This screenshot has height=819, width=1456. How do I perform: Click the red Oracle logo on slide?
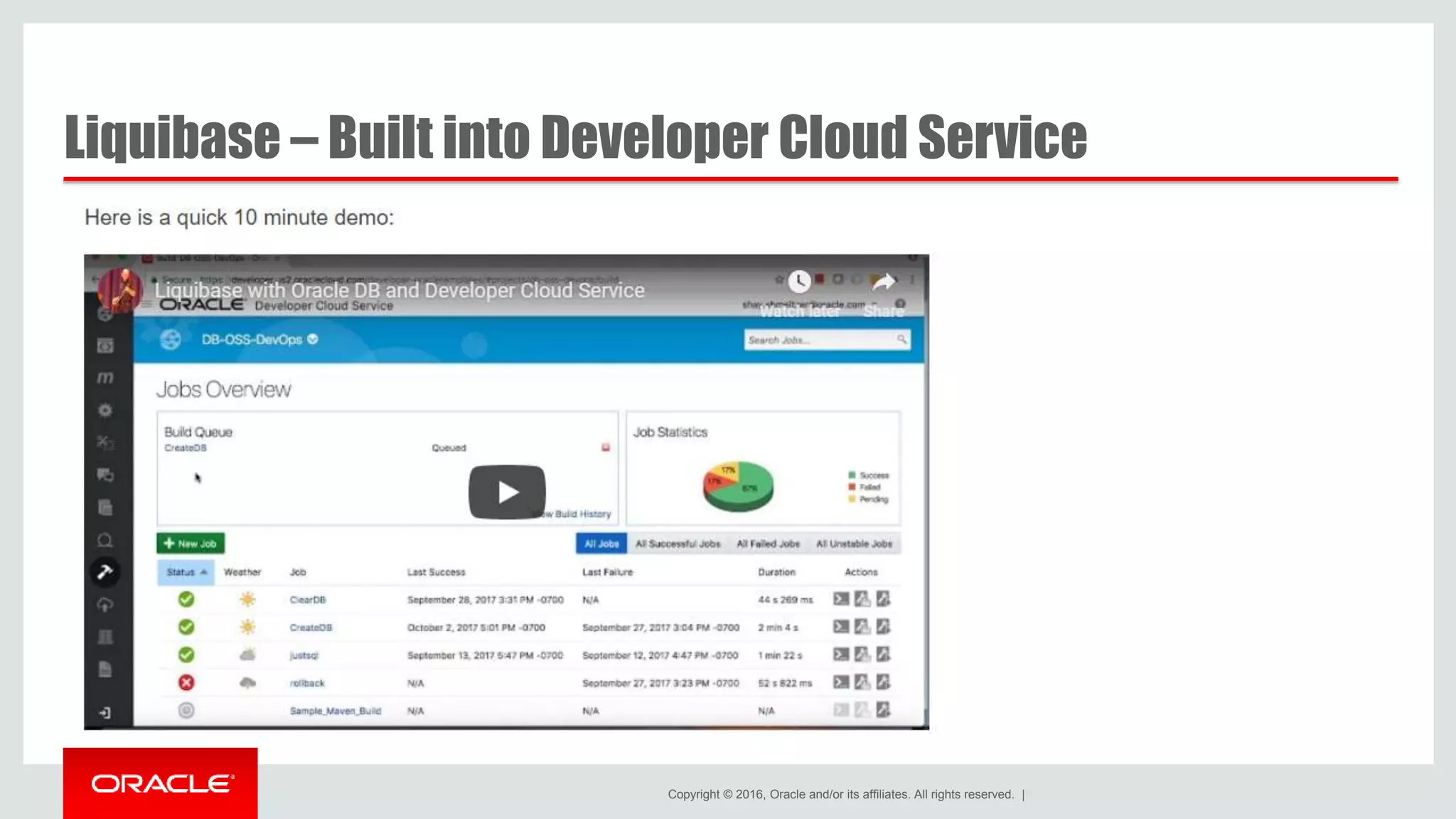tap(161, 783)
